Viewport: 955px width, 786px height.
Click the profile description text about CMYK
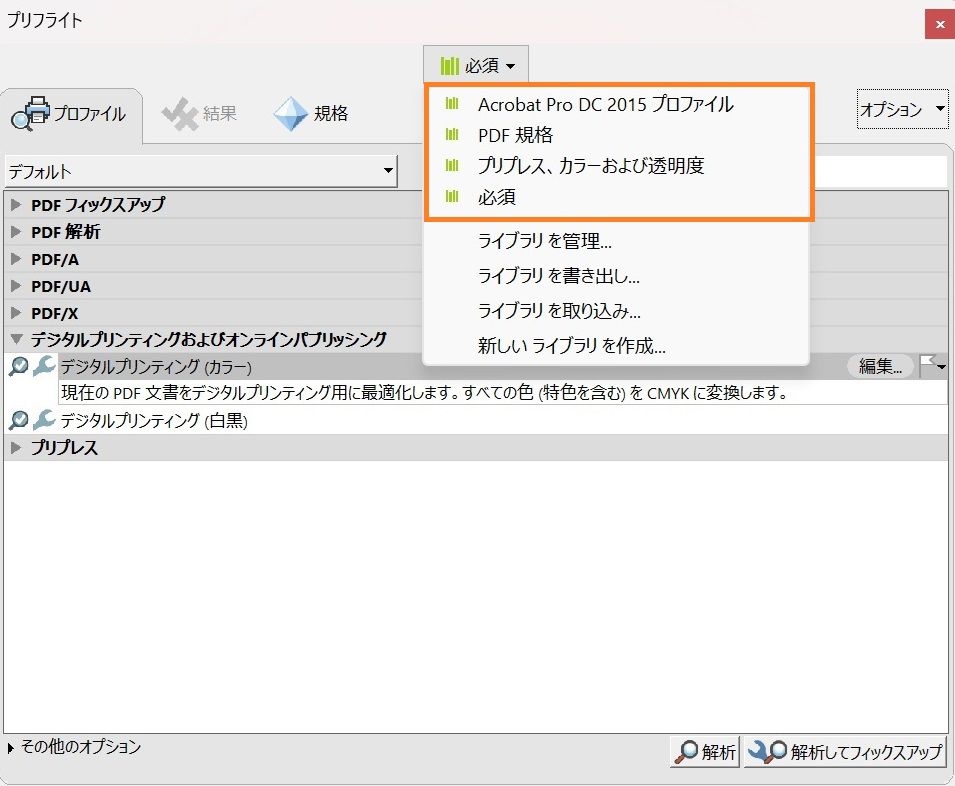click(424, 393)
